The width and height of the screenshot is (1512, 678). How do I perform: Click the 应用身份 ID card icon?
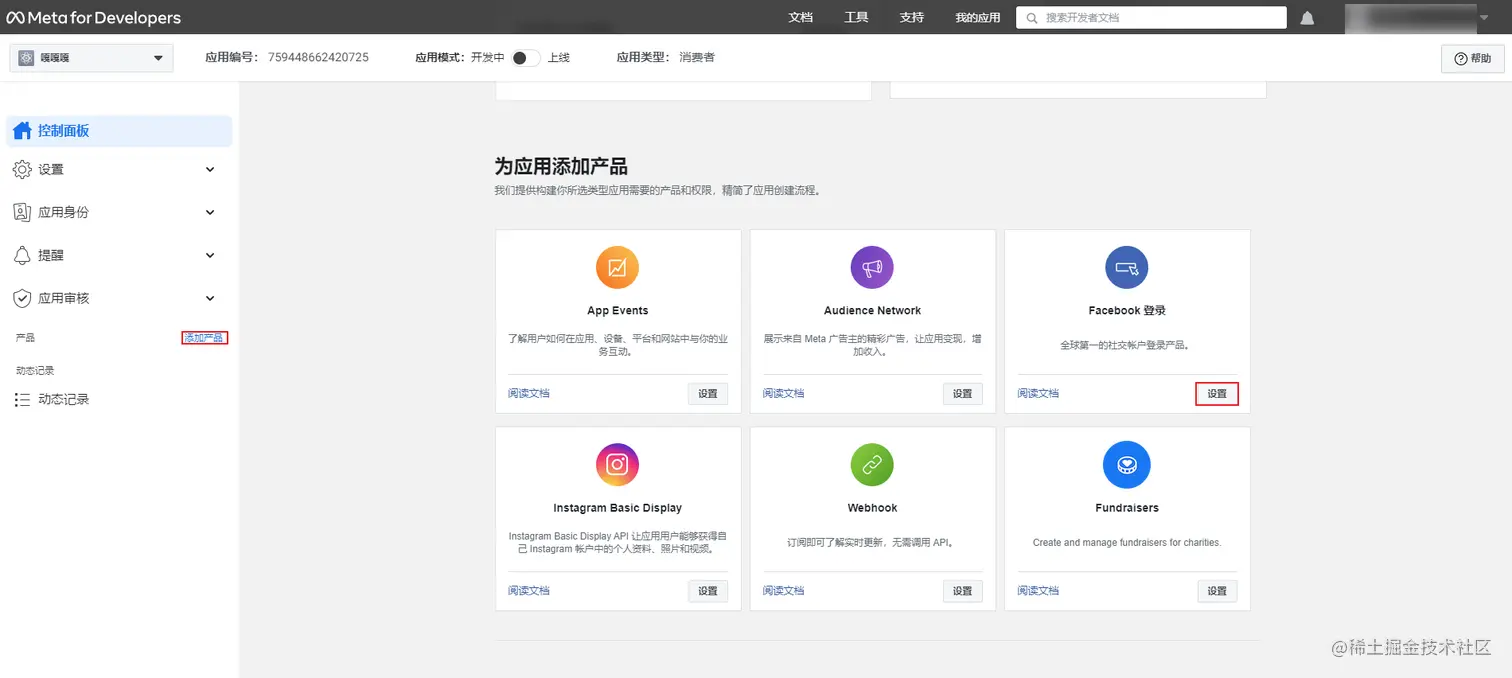tap(22, 212)
